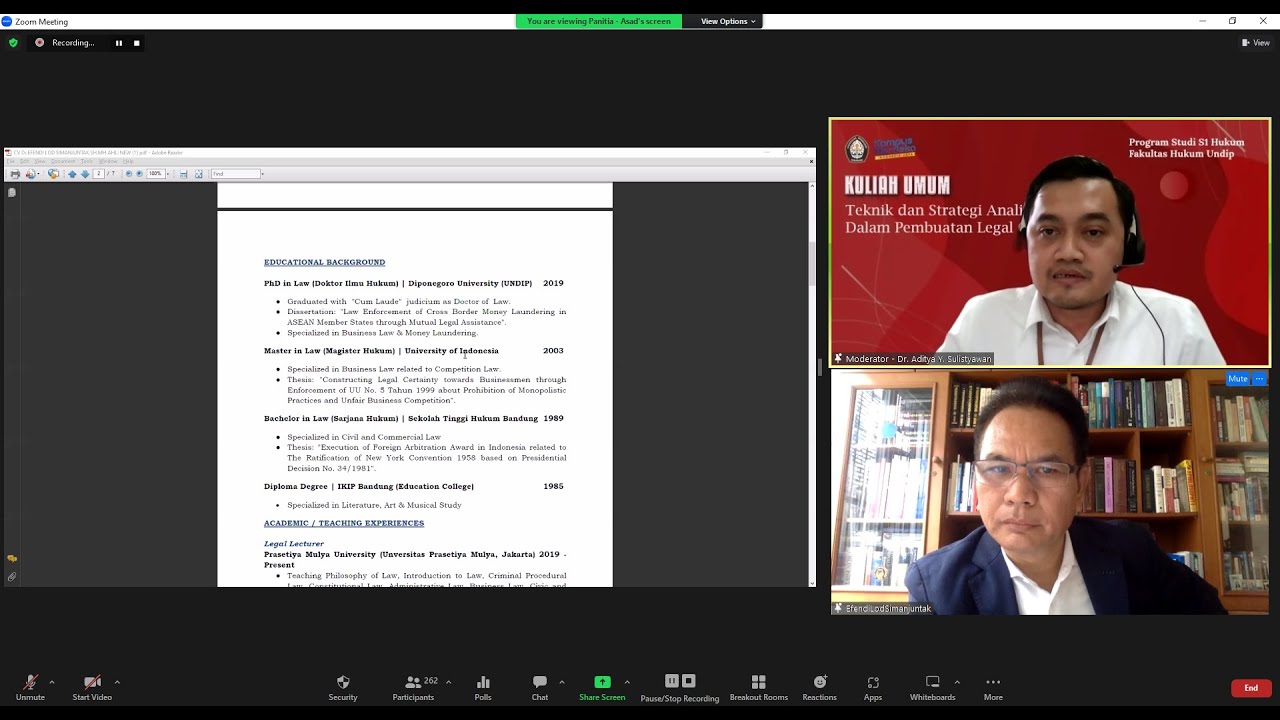
Task: Click the Find field in Adobe Reader
Action: [236, 174]
